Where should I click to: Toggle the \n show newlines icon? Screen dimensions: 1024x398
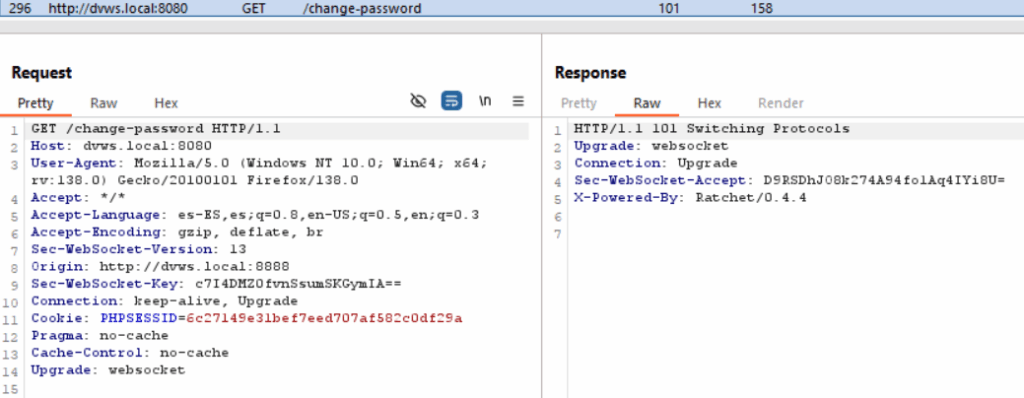pos(485,101)
